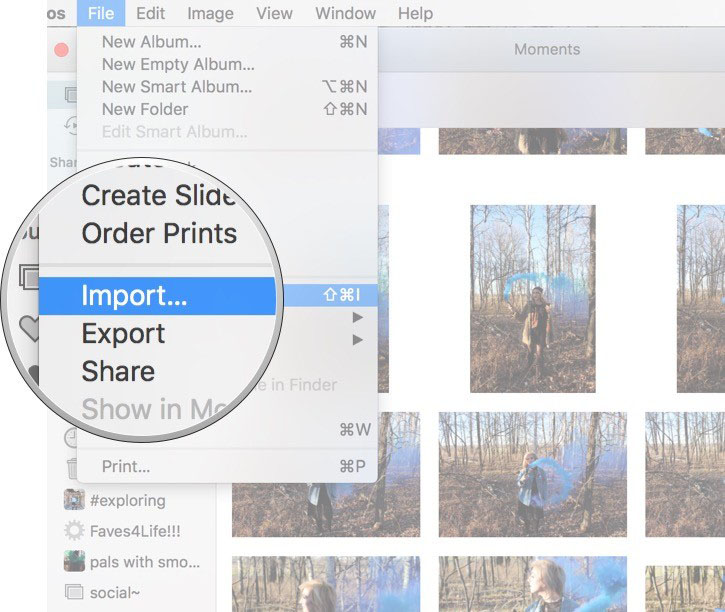Open the Edit menu

pyautogui.click(x=150, y=13)
